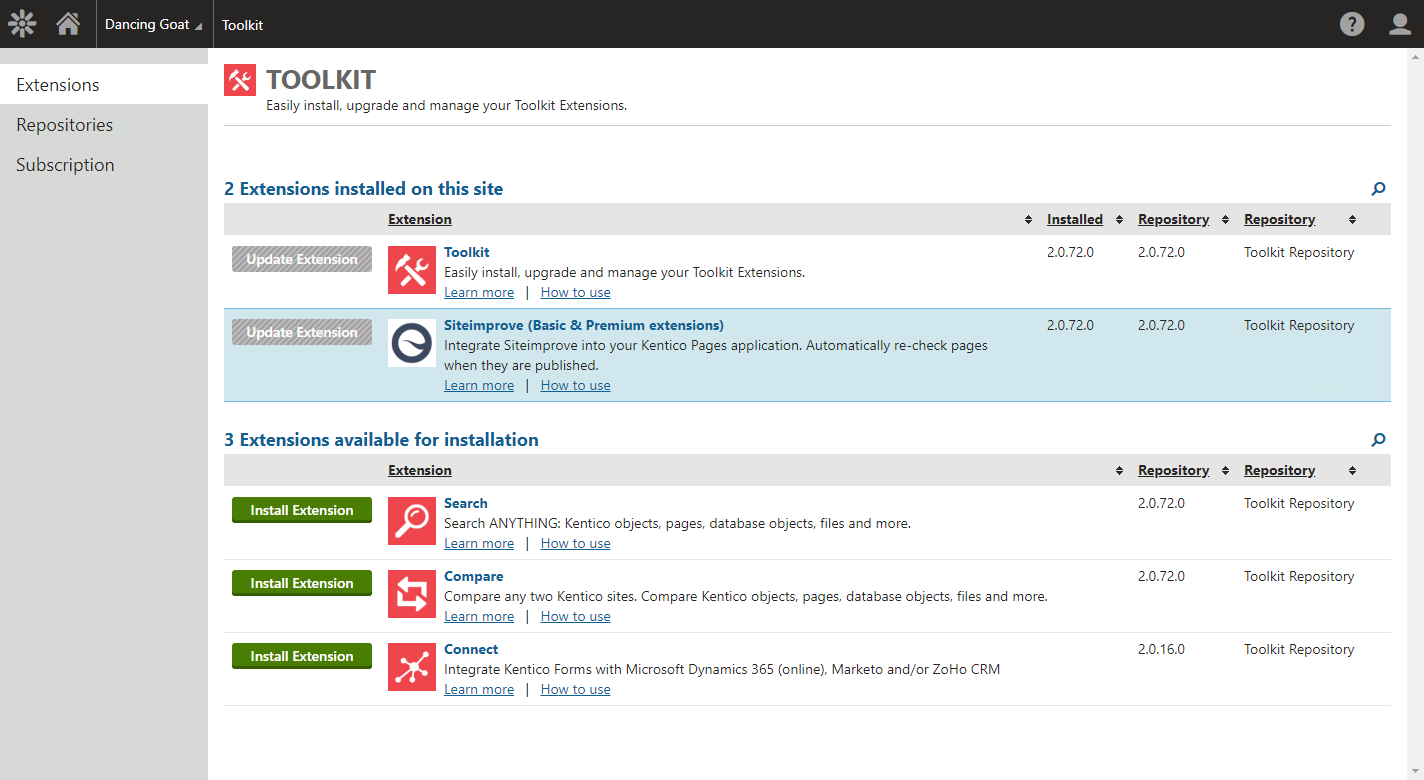This screenshot has width=1424, height=780.
Task: Open the help question mark icon
Action: pos(1352,24)
